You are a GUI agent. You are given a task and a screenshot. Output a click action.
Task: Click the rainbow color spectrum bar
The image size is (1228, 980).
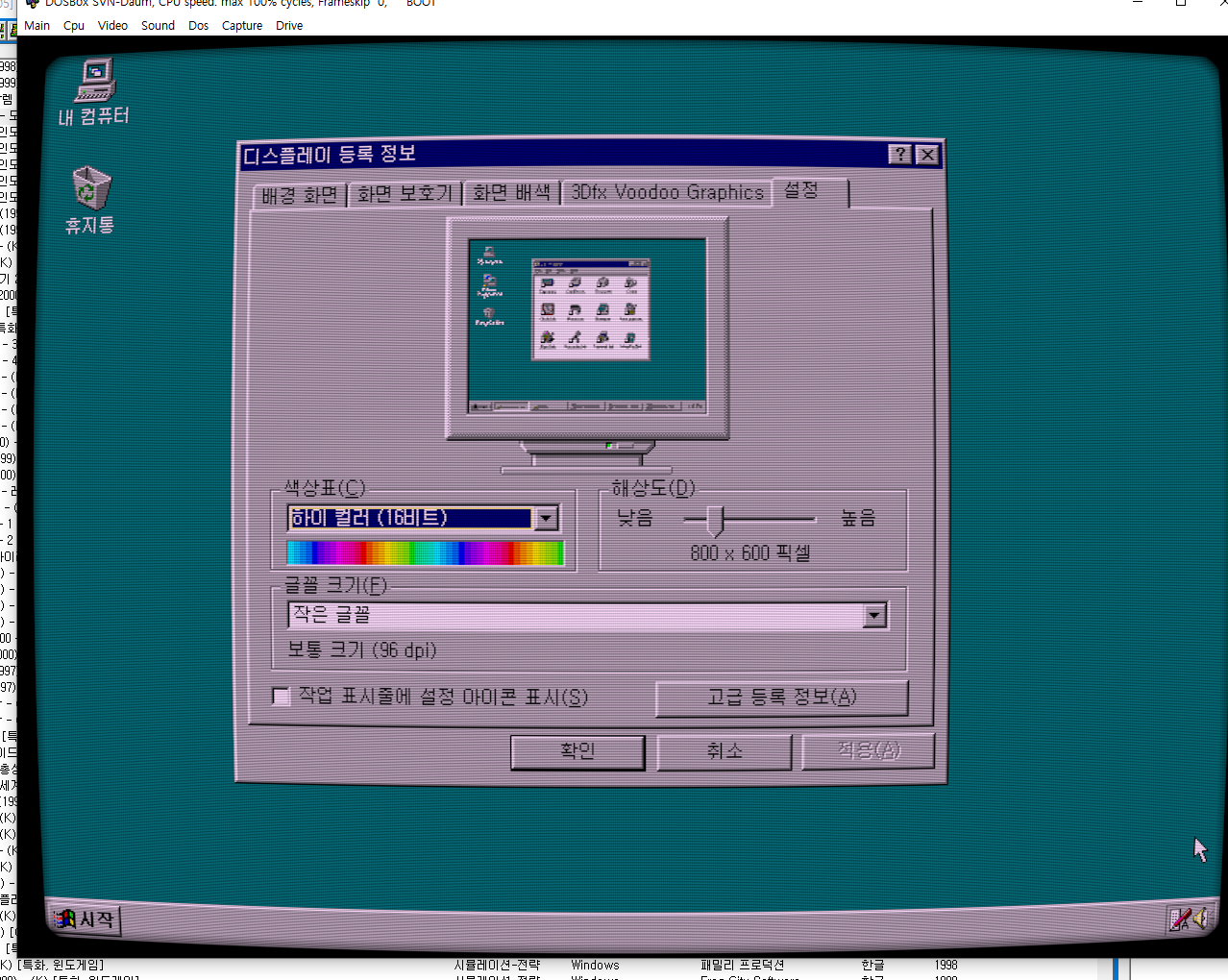click(x=425, y=552)
